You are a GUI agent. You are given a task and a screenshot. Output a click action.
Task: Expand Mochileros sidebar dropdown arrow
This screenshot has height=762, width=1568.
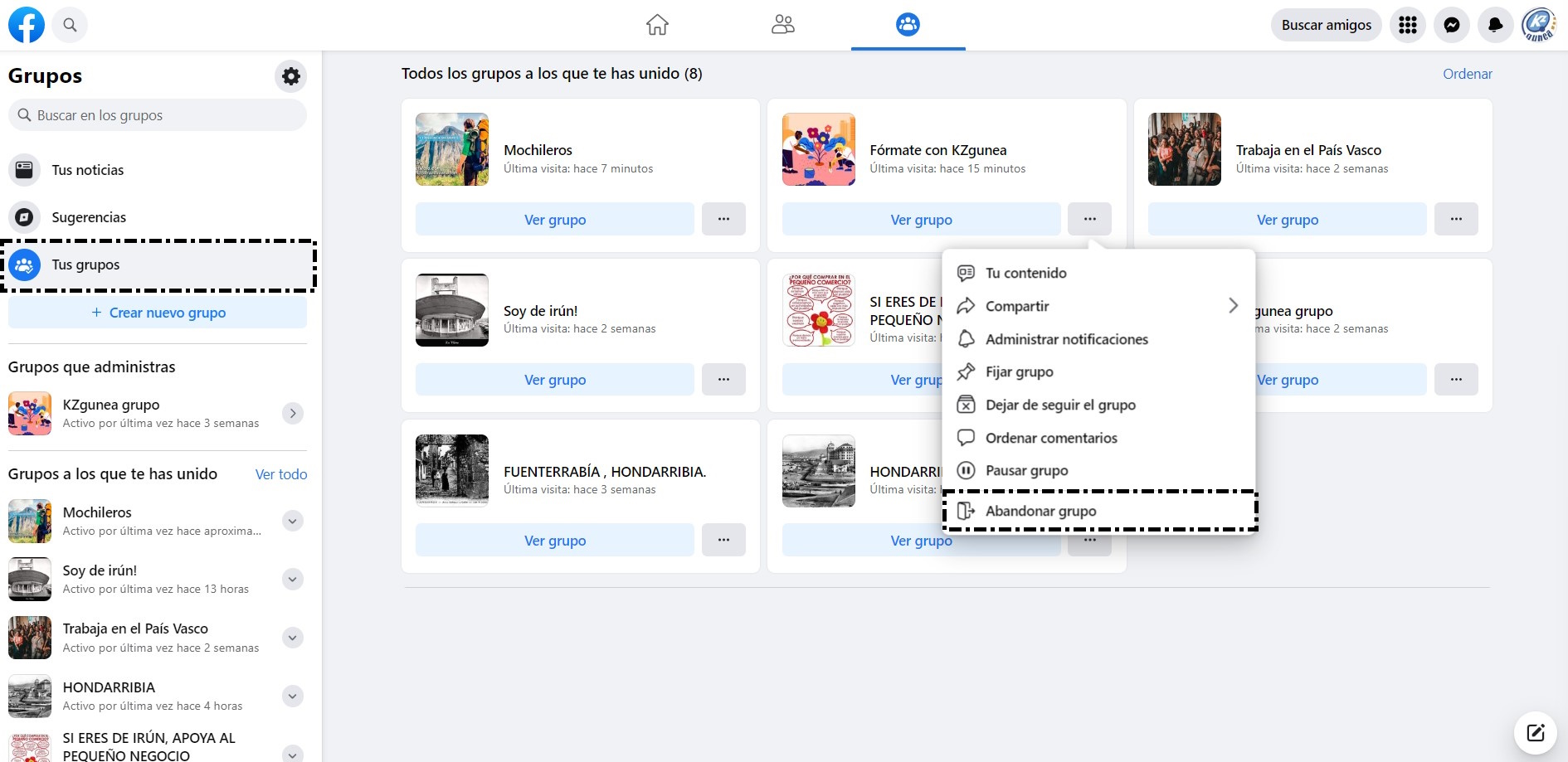[293, 521]
